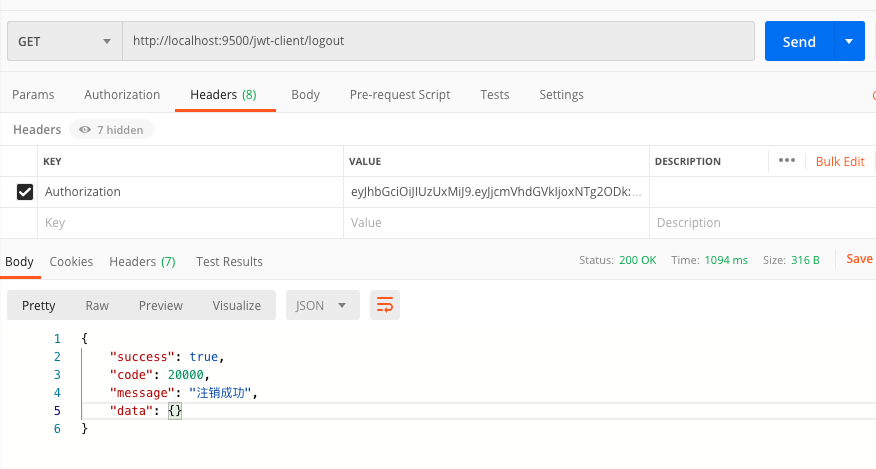This screenshot has width=876, height=469.
Task: Click the wrap lines icon in response toolbar
Action: coord(385,306)
